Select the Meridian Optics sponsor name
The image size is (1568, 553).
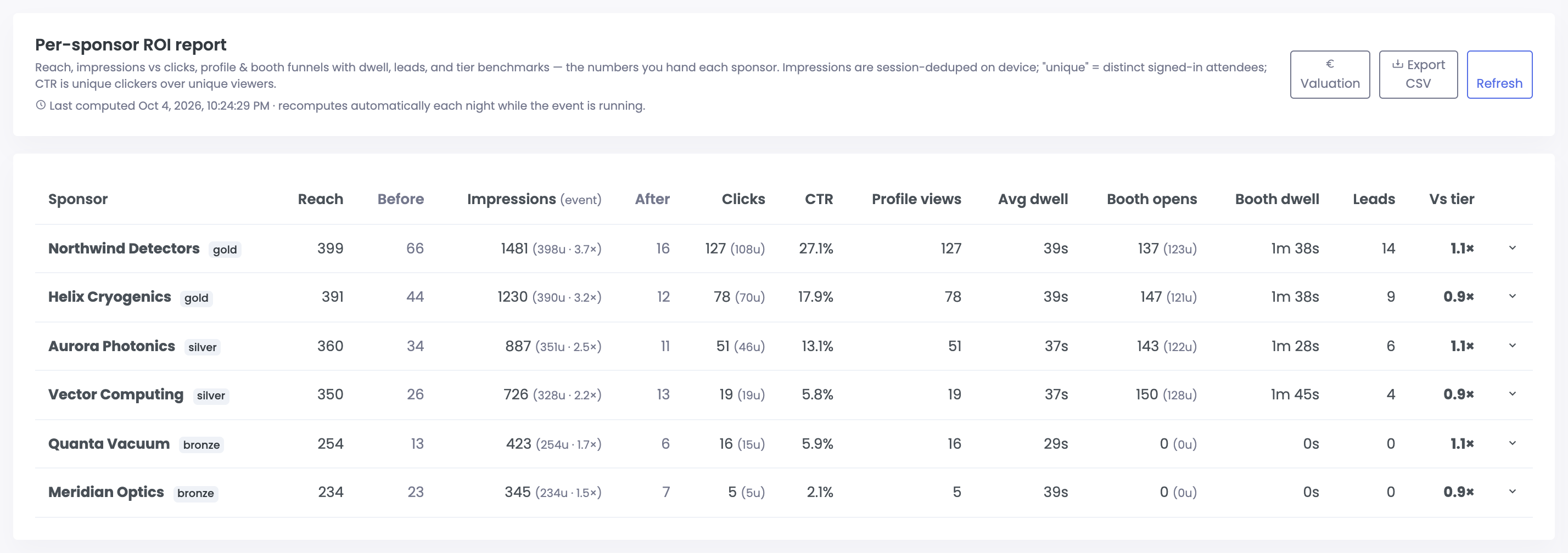tap(106, 492)
